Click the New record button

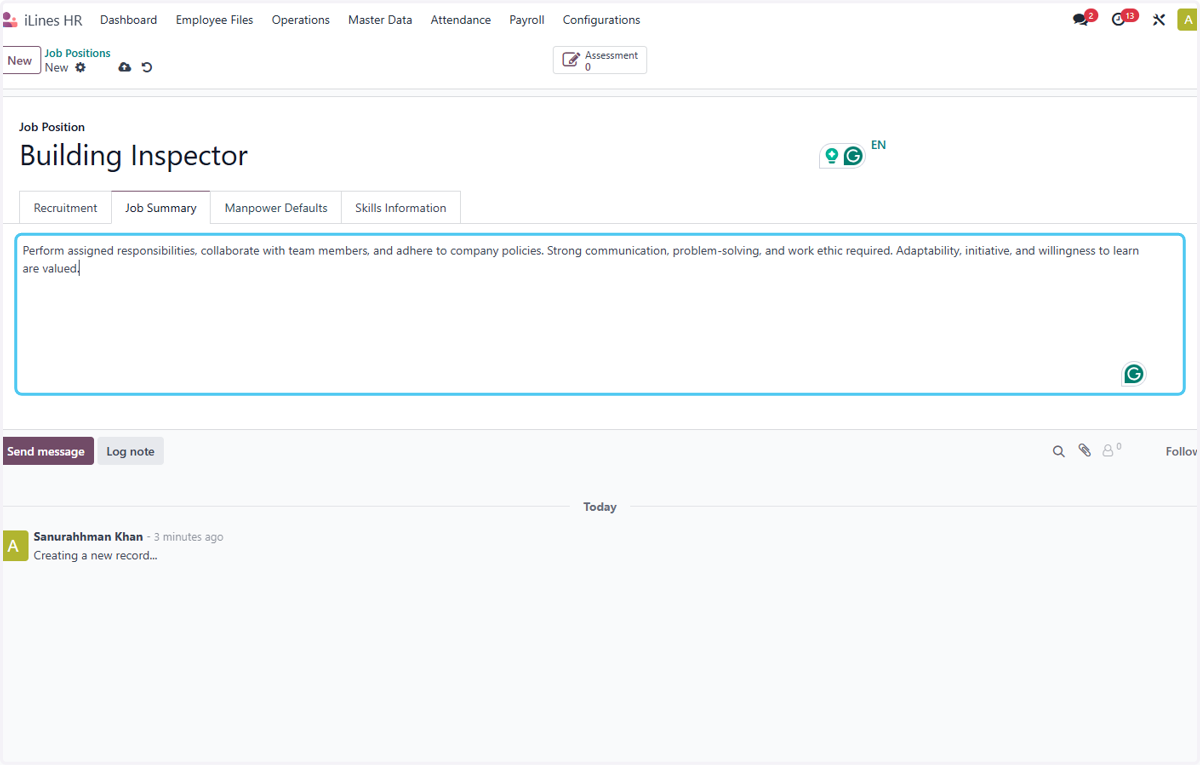20,60
